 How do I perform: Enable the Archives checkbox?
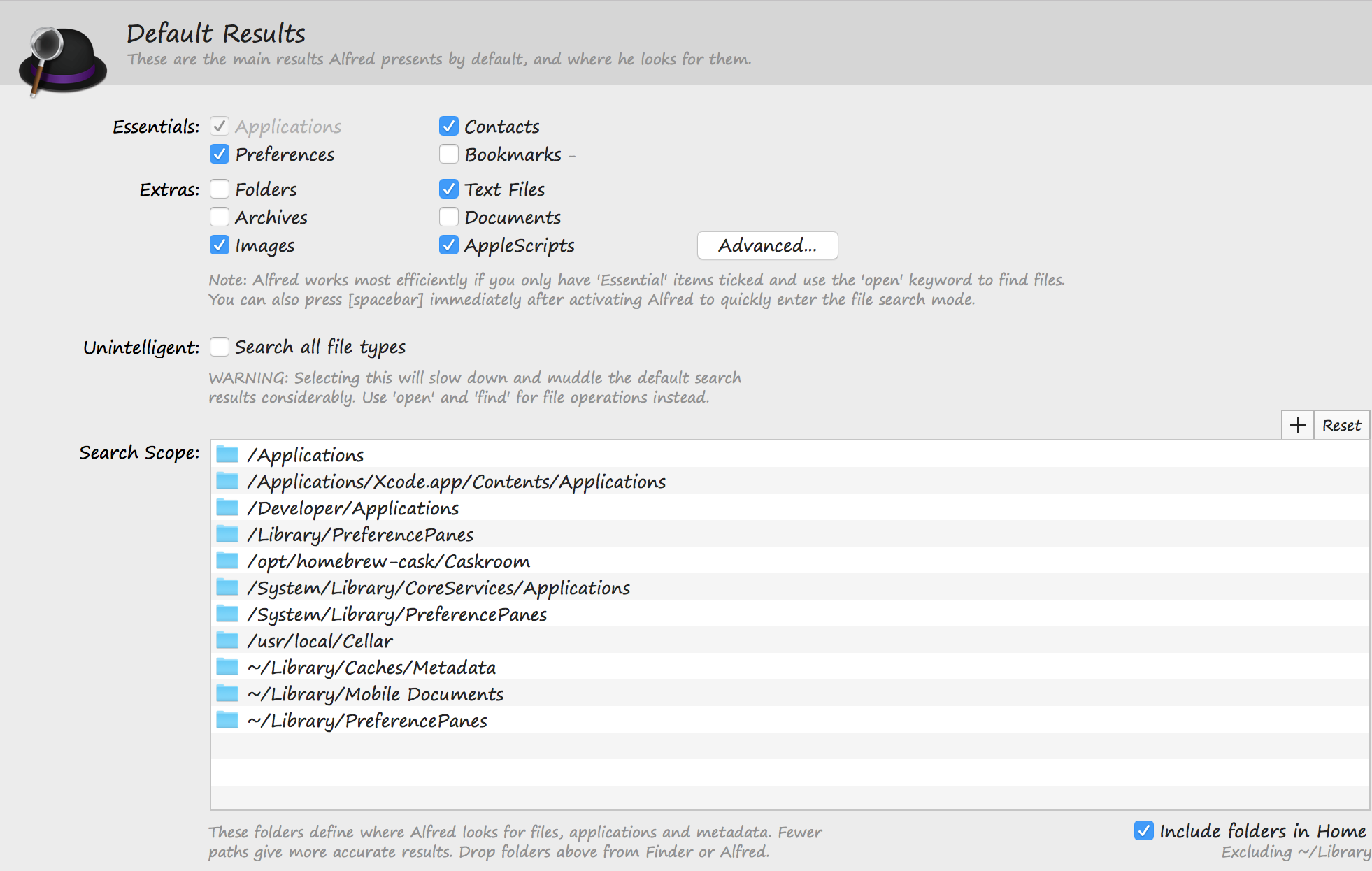(x=220, y=217)
